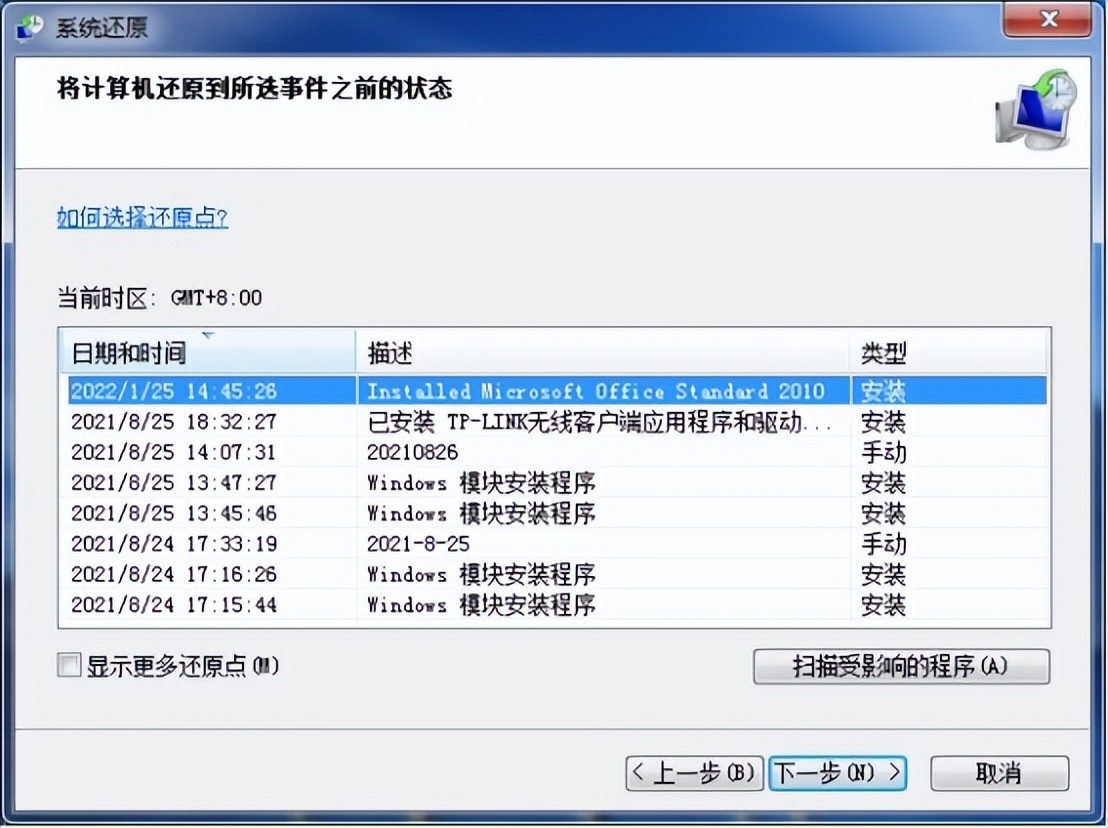Enable 显示更多还原点 checkbox
Viewport: 1108px width, 828px height.
[66, 664]
